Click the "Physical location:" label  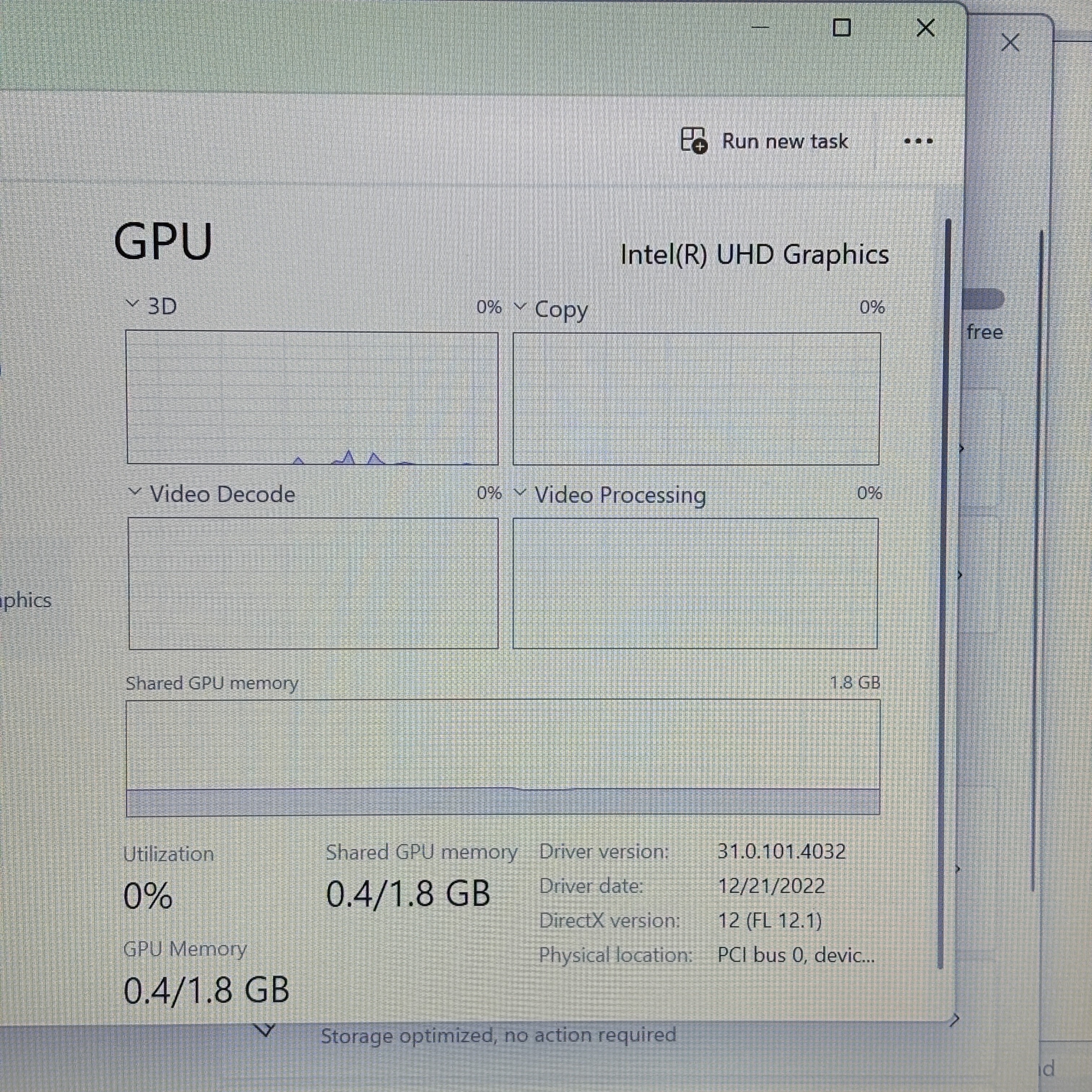(x=616, y=955)
